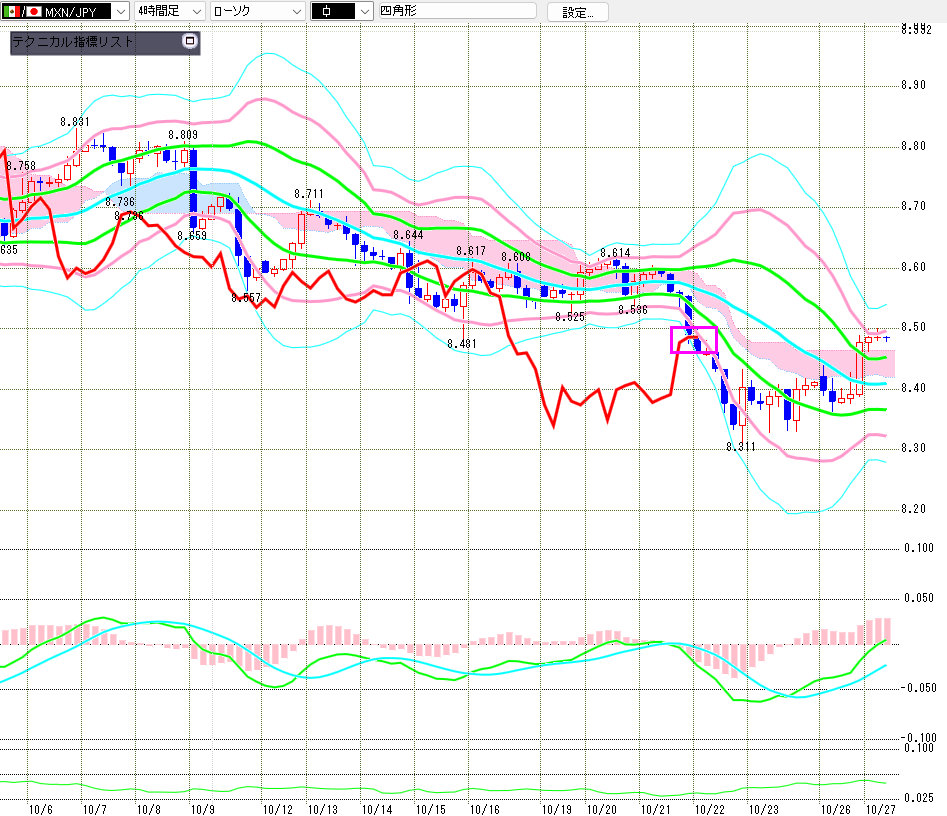Click the 8.90 price axis value
This screenshot has width=947, height=816.
(x=913, y=85)
